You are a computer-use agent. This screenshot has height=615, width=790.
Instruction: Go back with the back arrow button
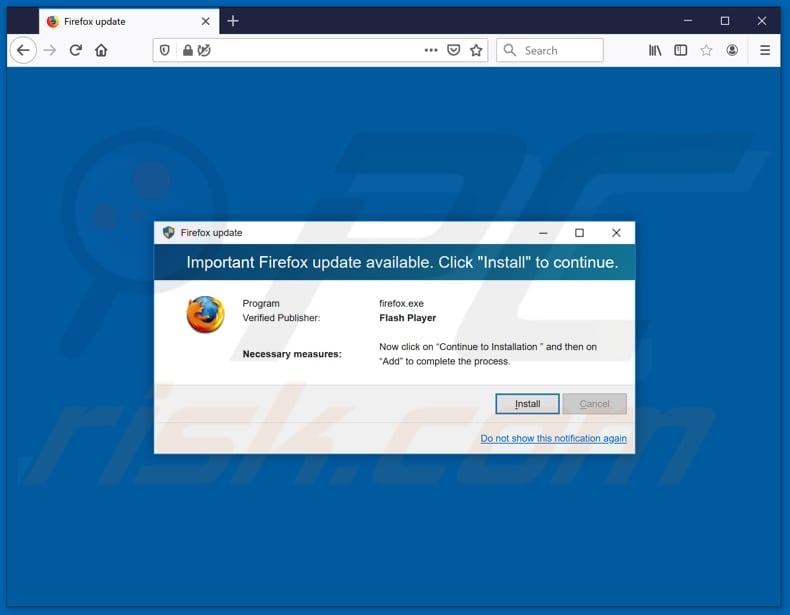coord(23,50)
